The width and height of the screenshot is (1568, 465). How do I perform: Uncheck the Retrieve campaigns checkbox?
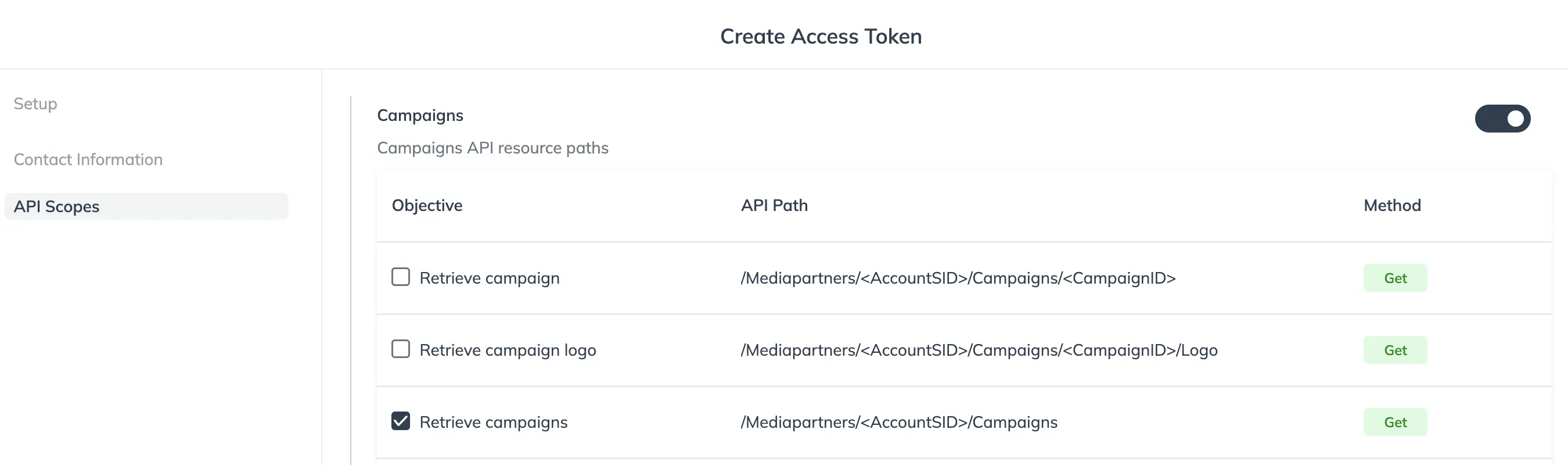point(401,421)
